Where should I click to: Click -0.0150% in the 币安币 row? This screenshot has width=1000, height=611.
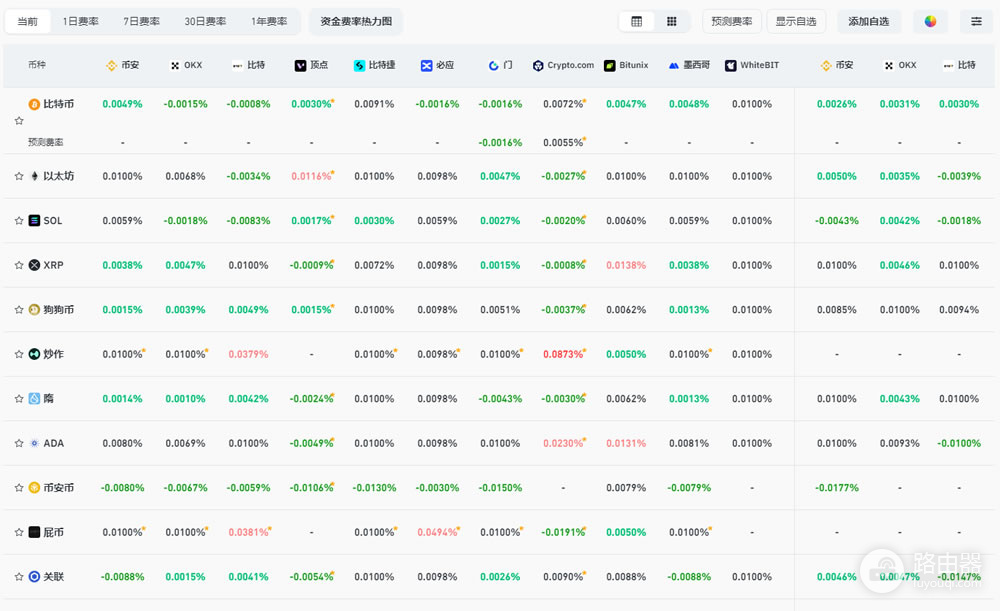click(500, 488)
